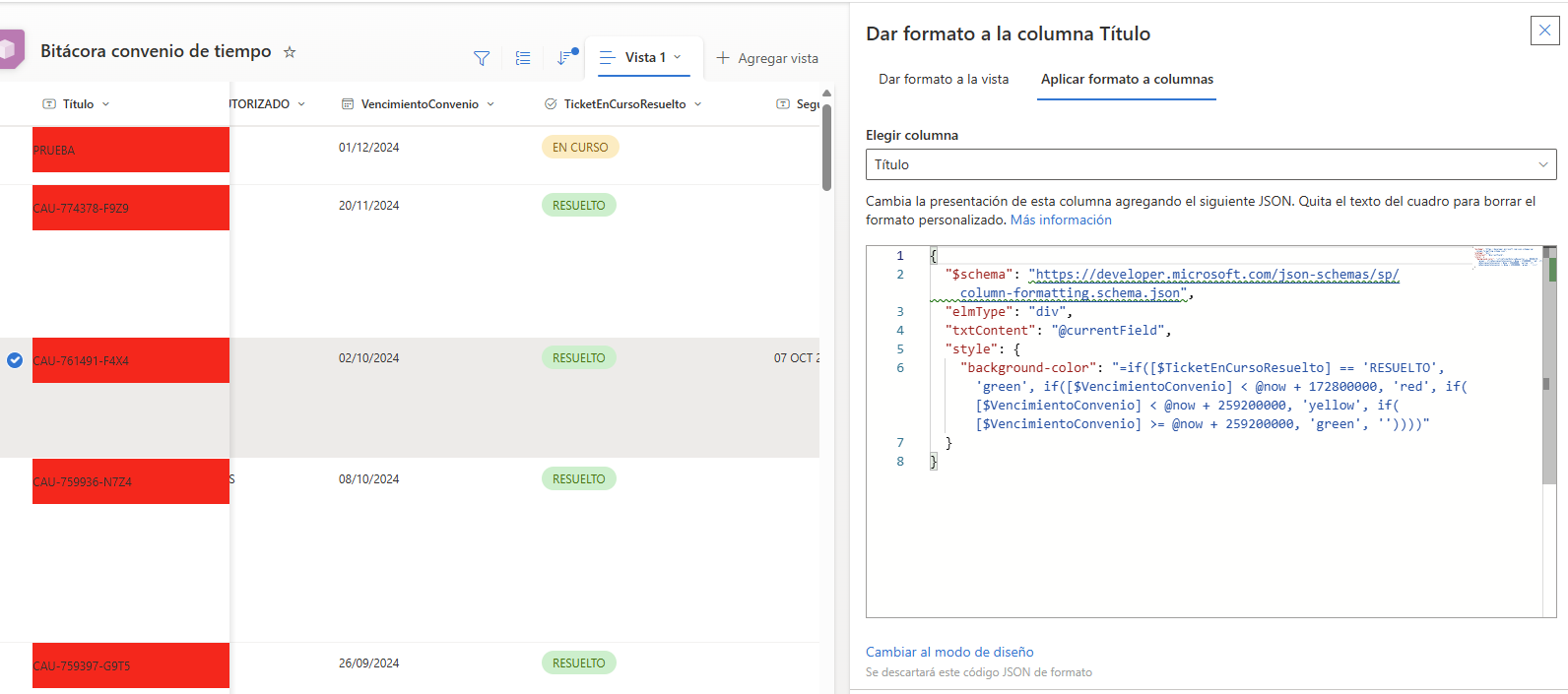This screenshot has height=694, width=1568.
Task: Click the red CAU-759936-N7Z4 cell
Action: click(x=131, y=481)
